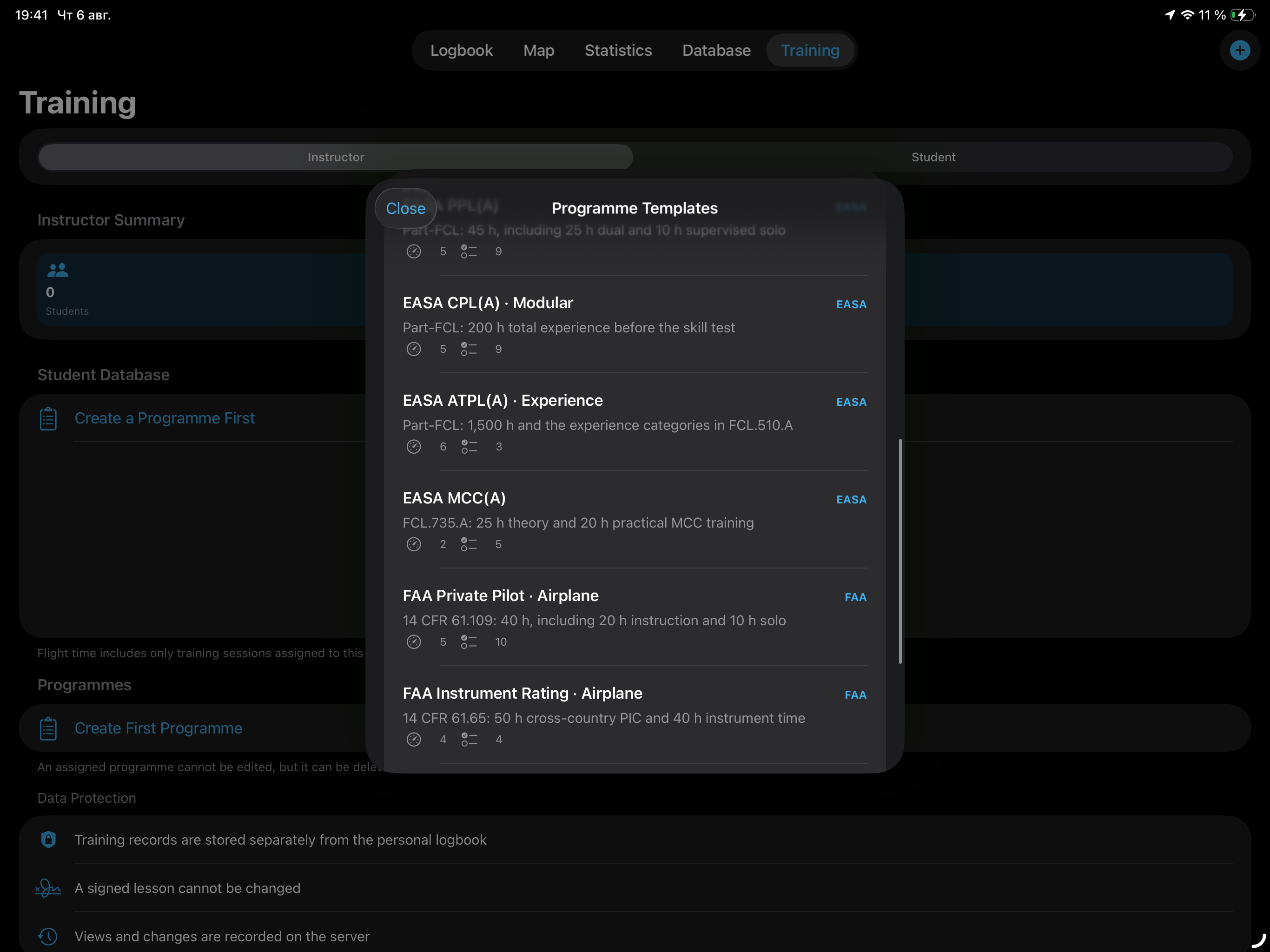1270x952 pixels.
Task: Click the Students group icon in Instructor Summary
Action: coord(58,270)
